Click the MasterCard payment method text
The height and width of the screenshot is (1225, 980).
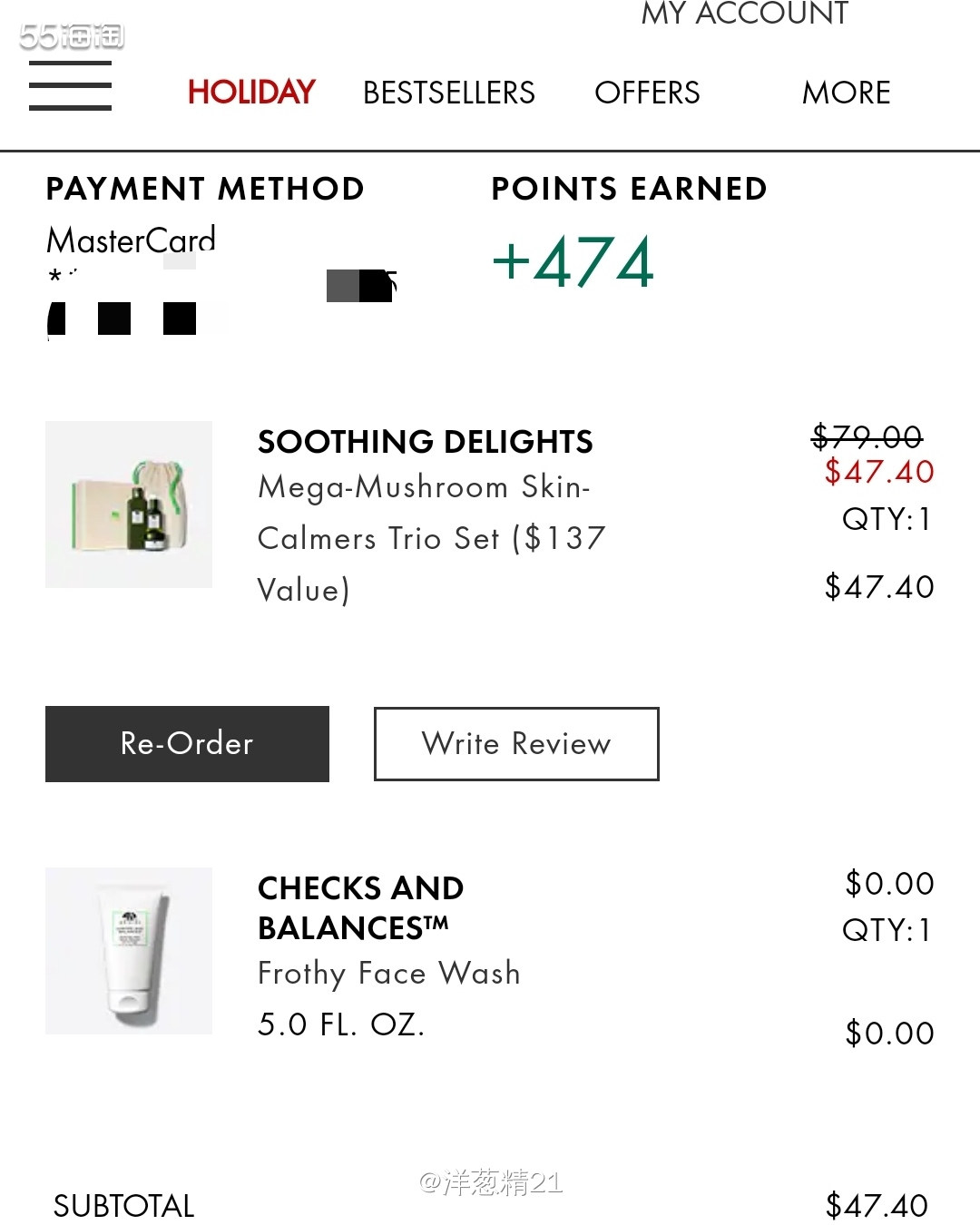(x=132, y=240)
